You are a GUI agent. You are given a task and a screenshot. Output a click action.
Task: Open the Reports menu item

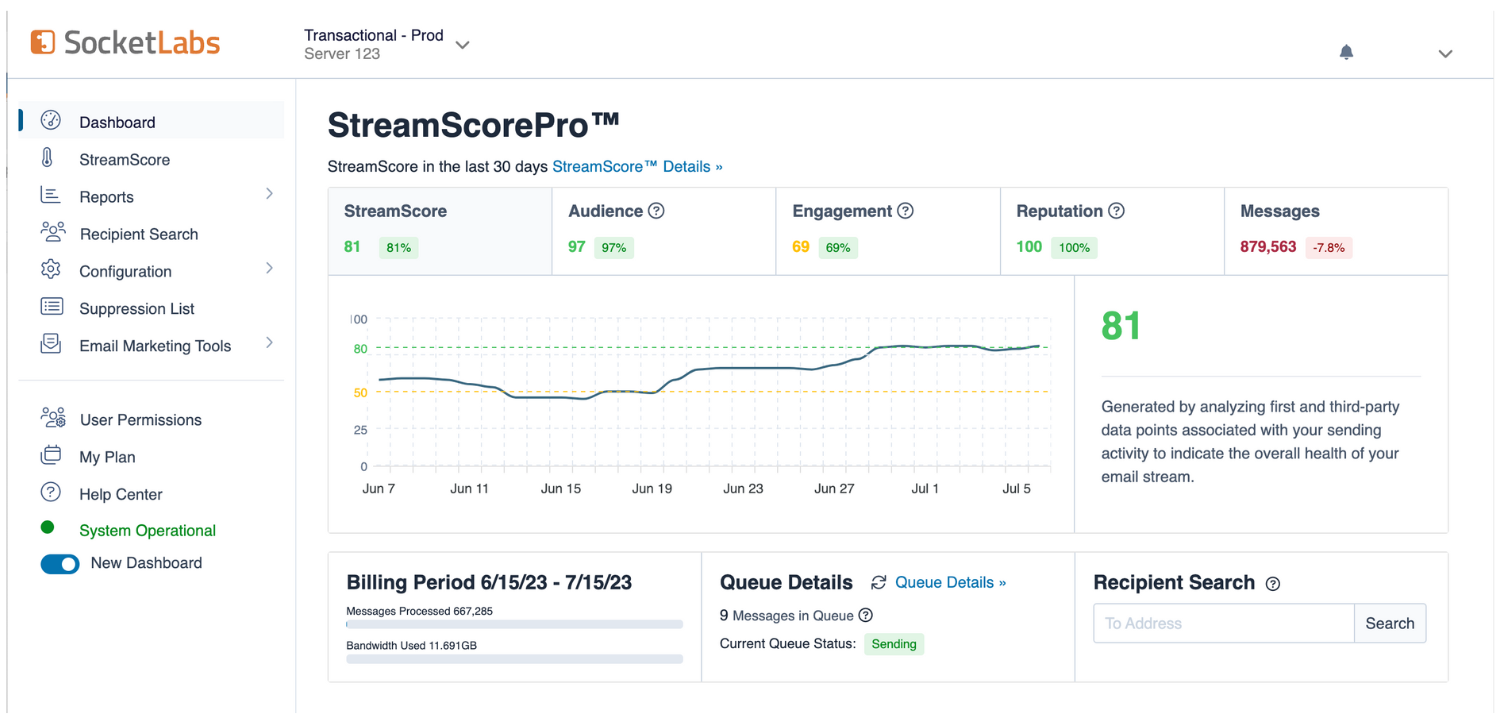106,197
